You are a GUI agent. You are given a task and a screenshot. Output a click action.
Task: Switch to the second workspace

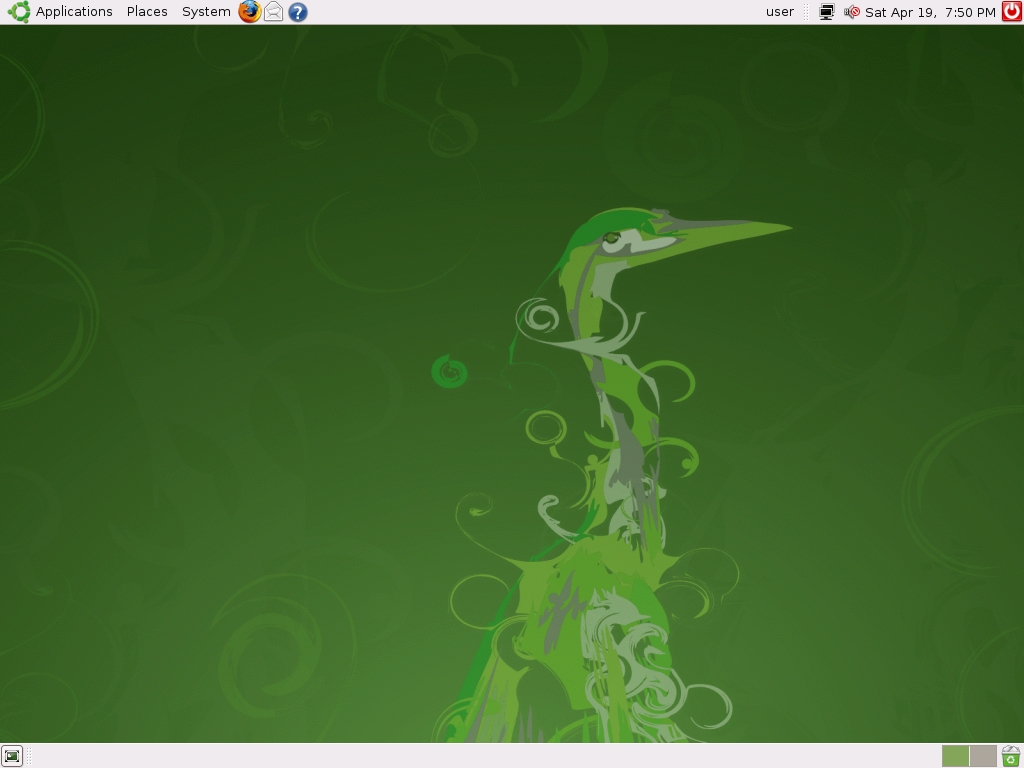coord(983,756)
